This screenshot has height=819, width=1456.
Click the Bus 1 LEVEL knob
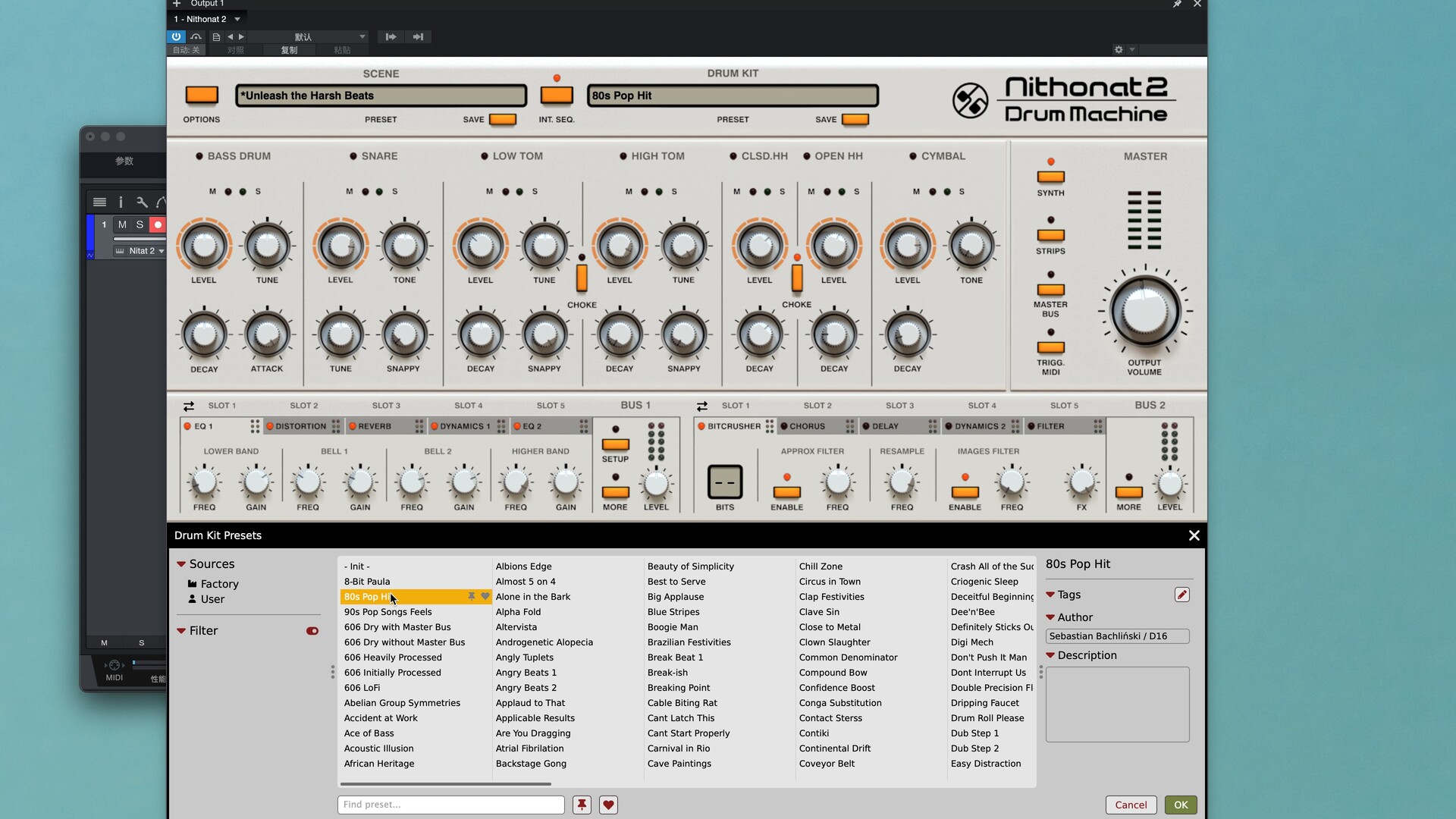pyautogui.click(x=656, y=484)
